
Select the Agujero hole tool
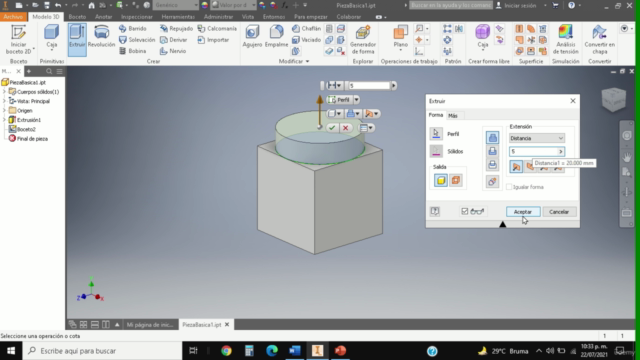(252, 37)
